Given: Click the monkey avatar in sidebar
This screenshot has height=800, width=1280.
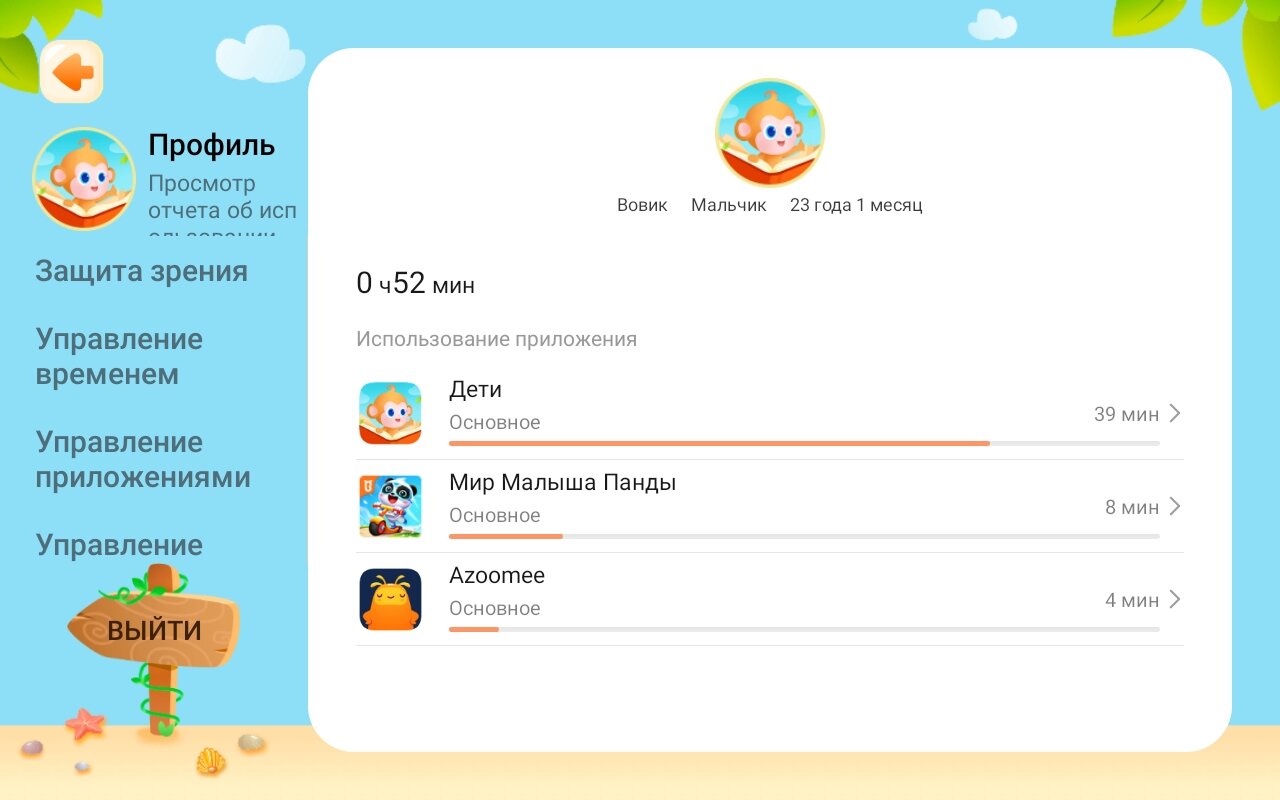Looking at the screenshot, I should [x=84, y=179].
